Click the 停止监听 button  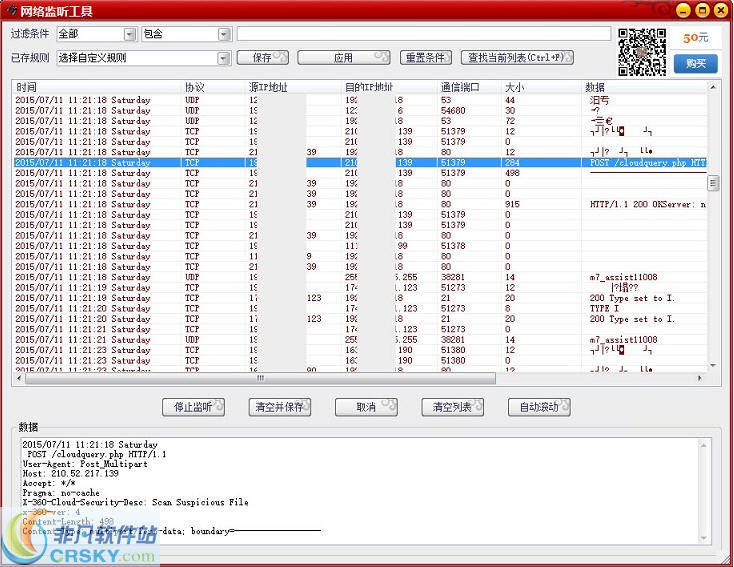click(193, 407)
